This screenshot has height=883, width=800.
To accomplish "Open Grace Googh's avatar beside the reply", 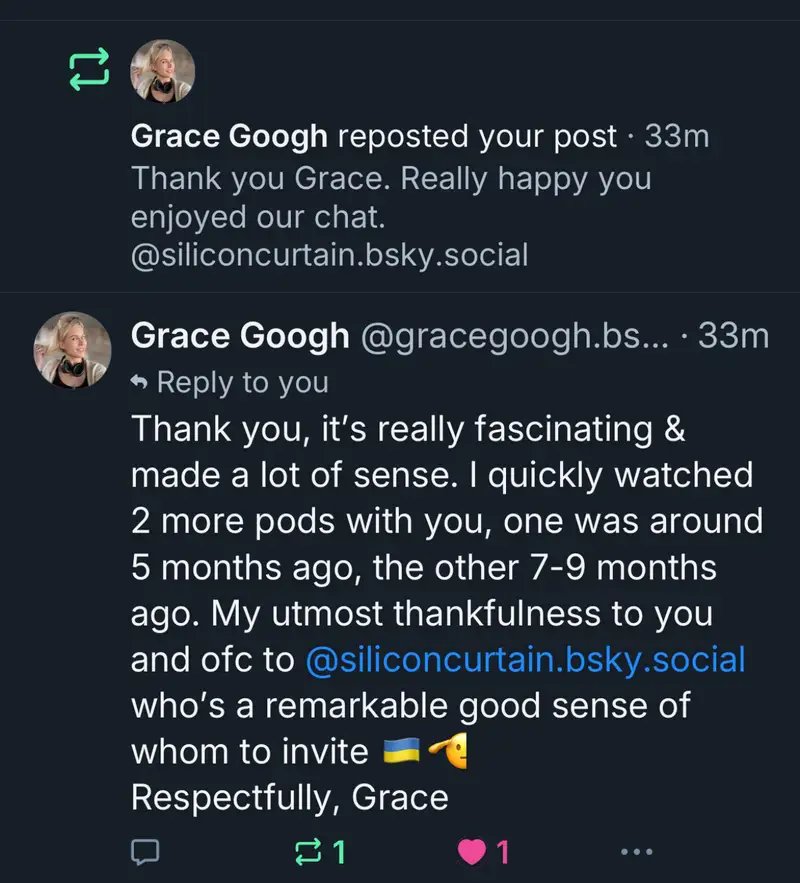I will [x=71, y=348].
